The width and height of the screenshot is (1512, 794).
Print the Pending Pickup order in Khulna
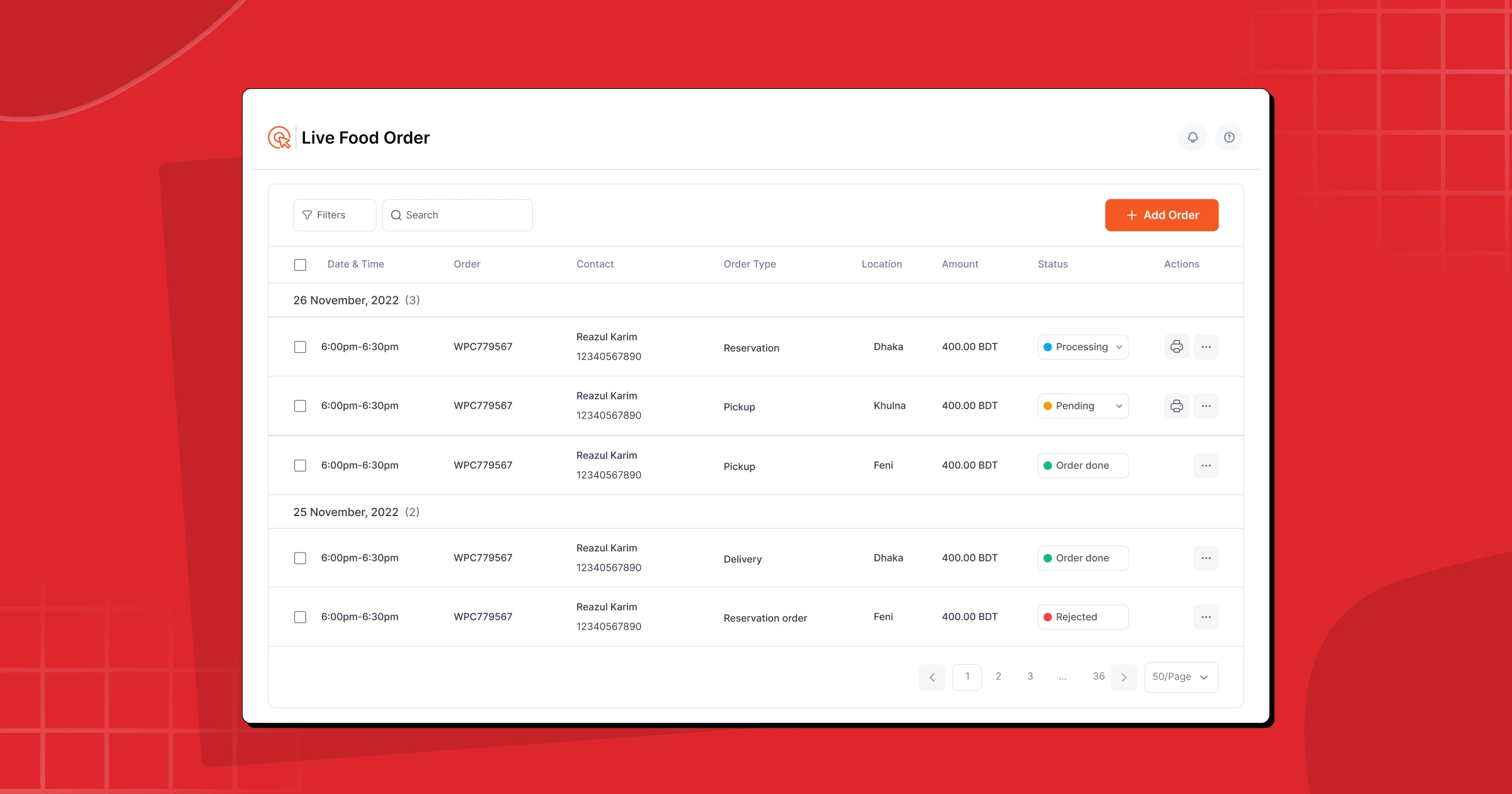tap(1176, 406)
